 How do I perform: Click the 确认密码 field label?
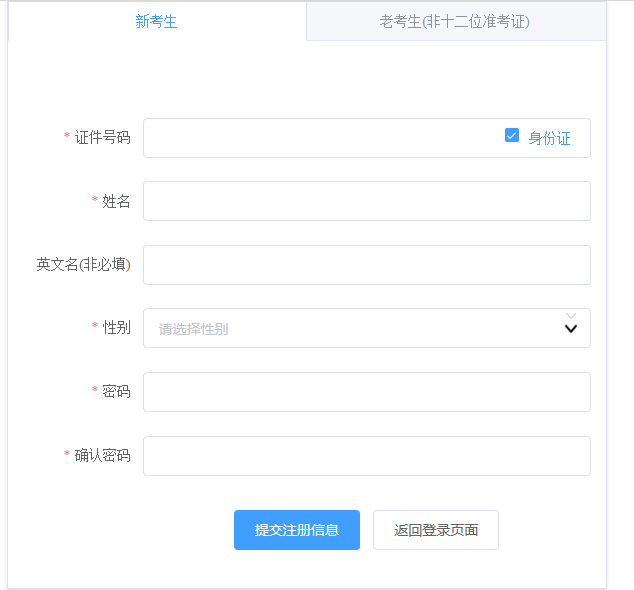(102, 456)
